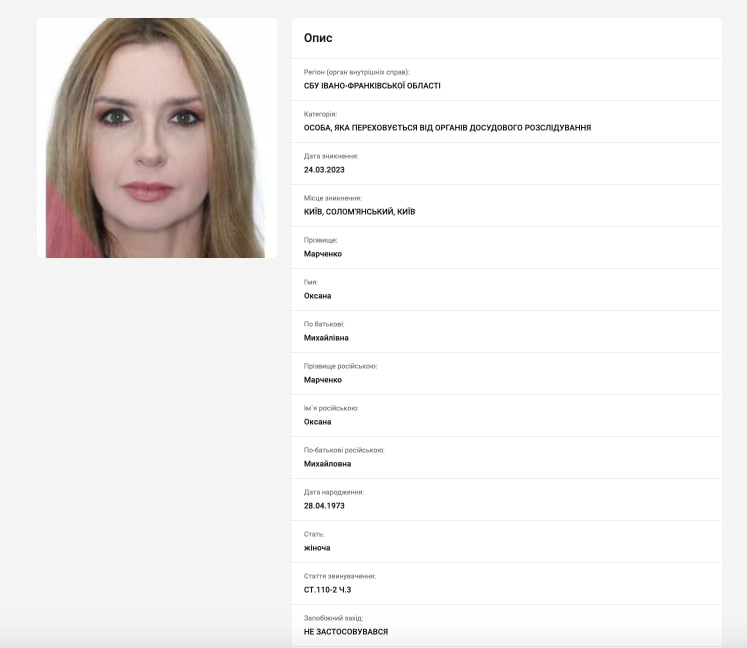The height and width of the screenshot is (648, 747).
Task: Click the "Опис" section heading
Action: (318, 38)
